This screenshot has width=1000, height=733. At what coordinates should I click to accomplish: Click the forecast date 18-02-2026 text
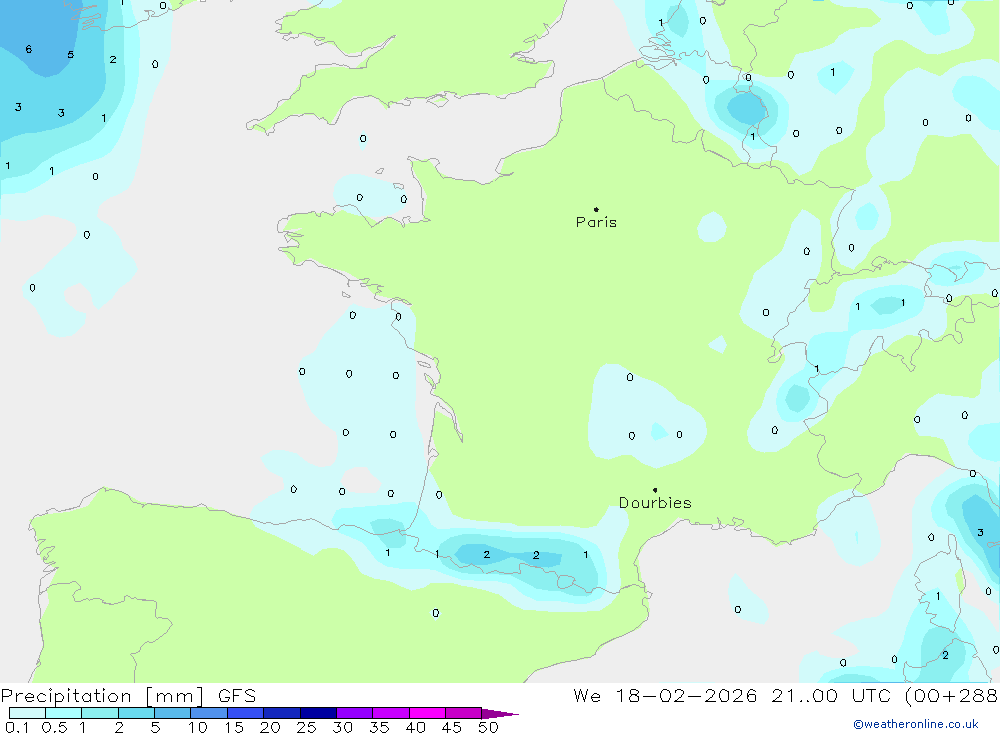tap(686, 696)
